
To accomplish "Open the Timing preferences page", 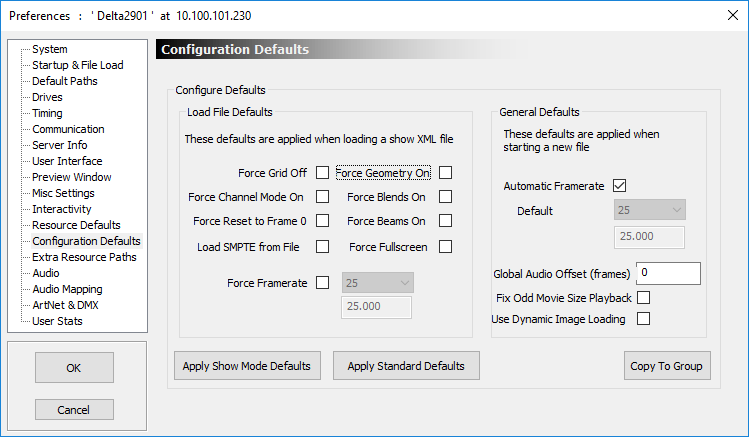I will pos(47,113).
